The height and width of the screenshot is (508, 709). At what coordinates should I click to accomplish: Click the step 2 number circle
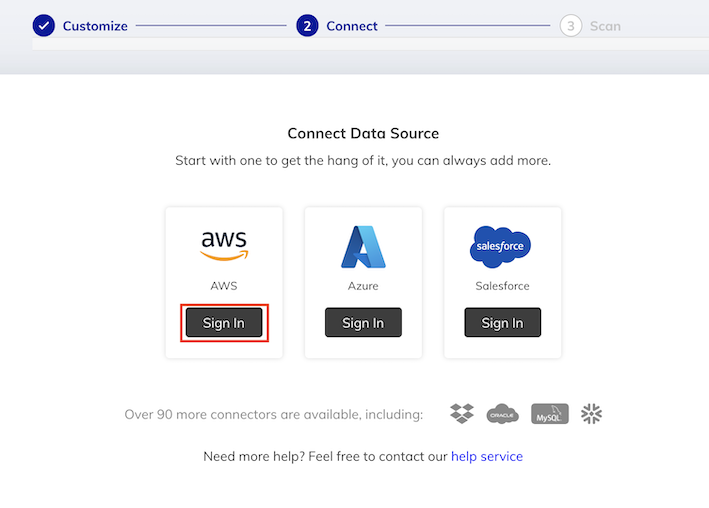[307, 26]
